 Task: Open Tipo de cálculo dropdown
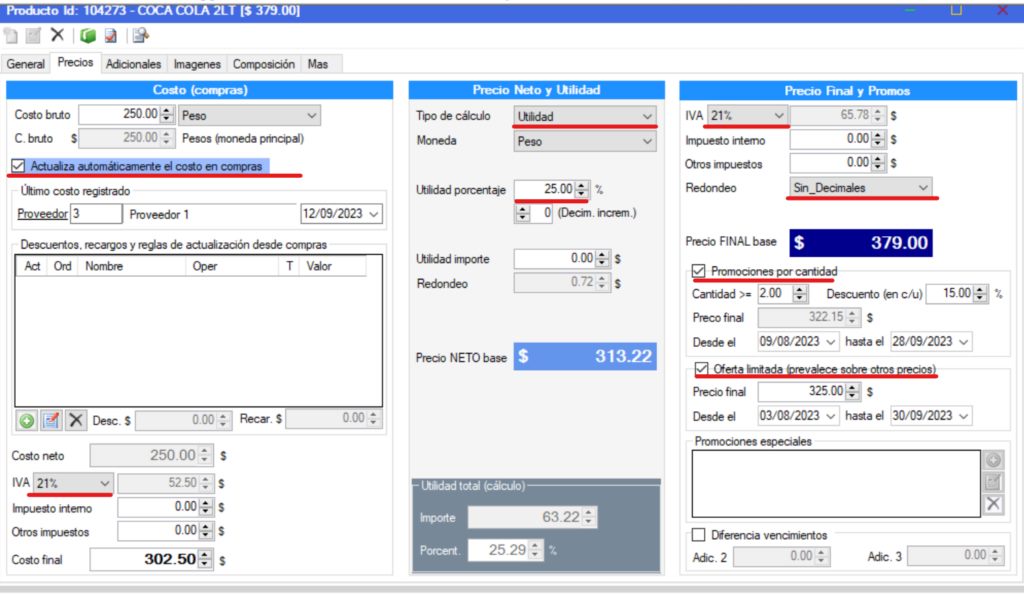pyautogui.click(x=584, y=116)
